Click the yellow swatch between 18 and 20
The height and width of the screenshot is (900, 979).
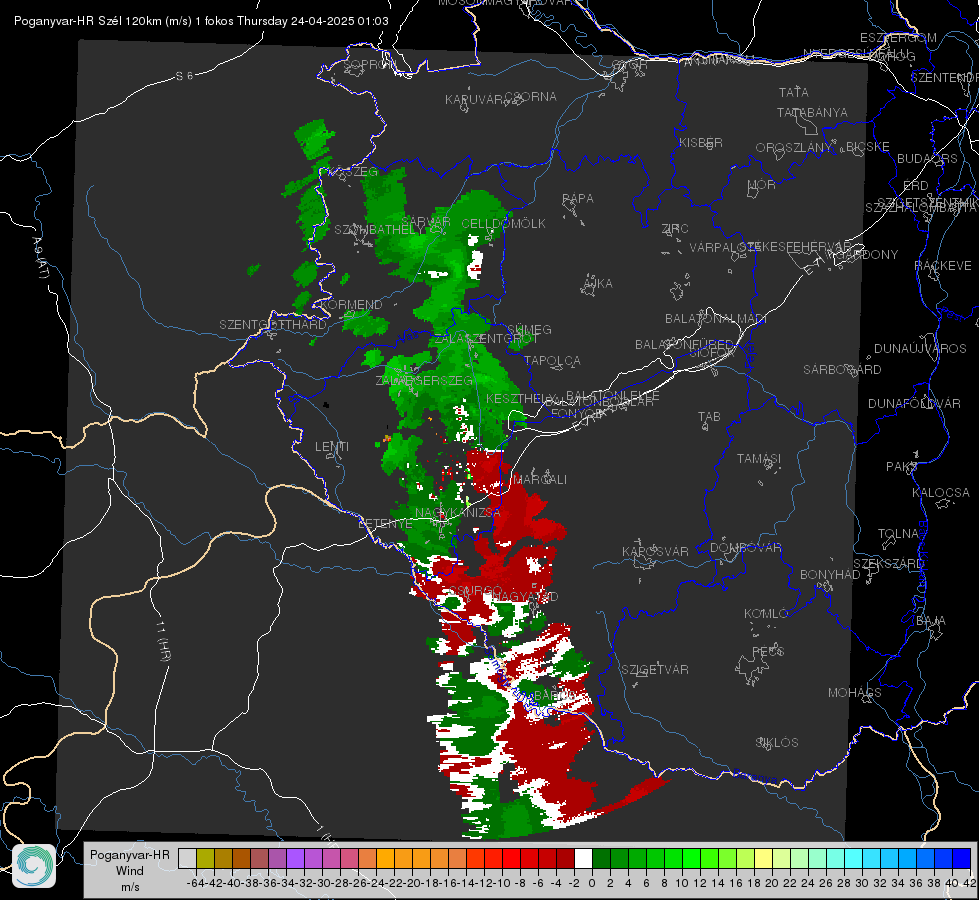coord(763,858)
